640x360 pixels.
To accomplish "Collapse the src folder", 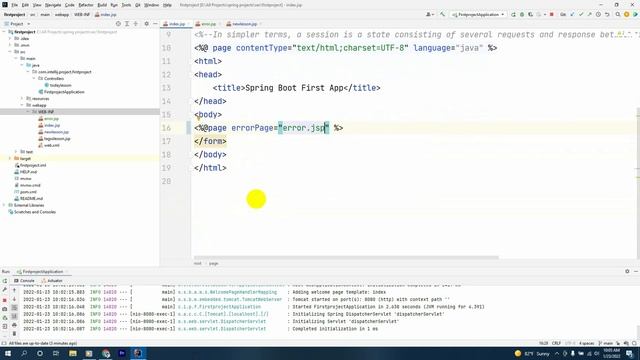I will [10, 52].
